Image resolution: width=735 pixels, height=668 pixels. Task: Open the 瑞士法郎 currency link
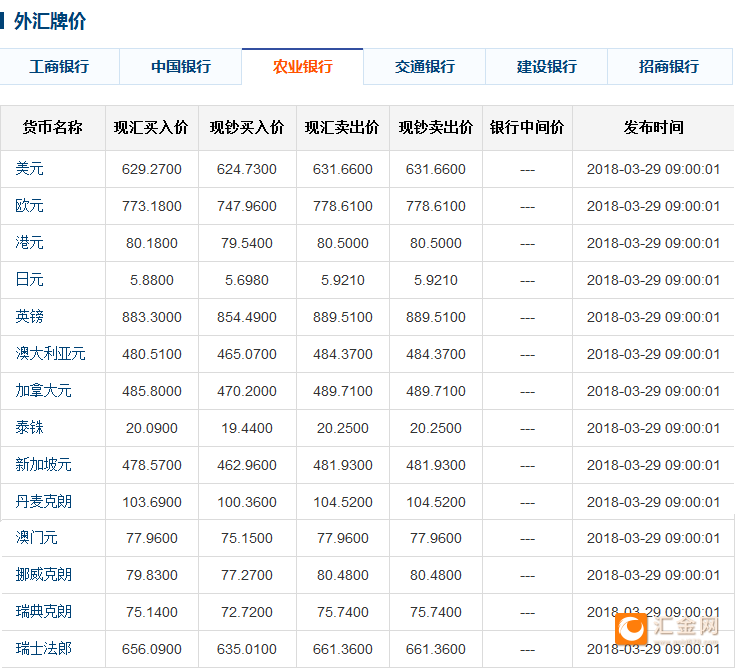coord(43,649)
